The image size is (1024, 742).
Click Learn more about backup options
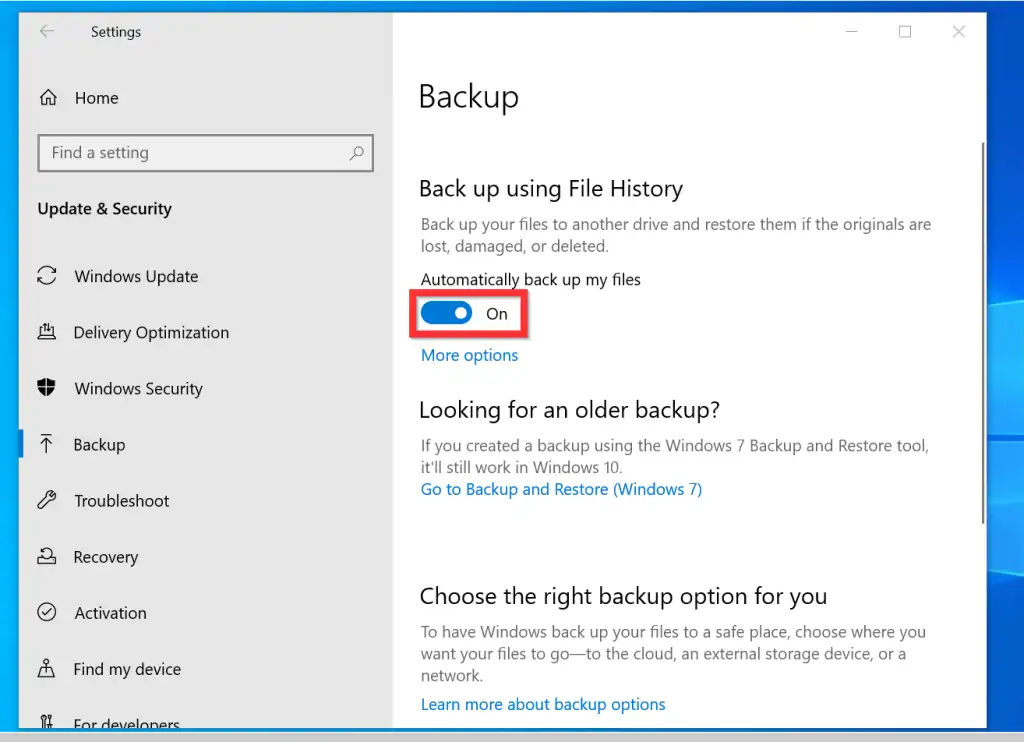(x=543, y=704)
